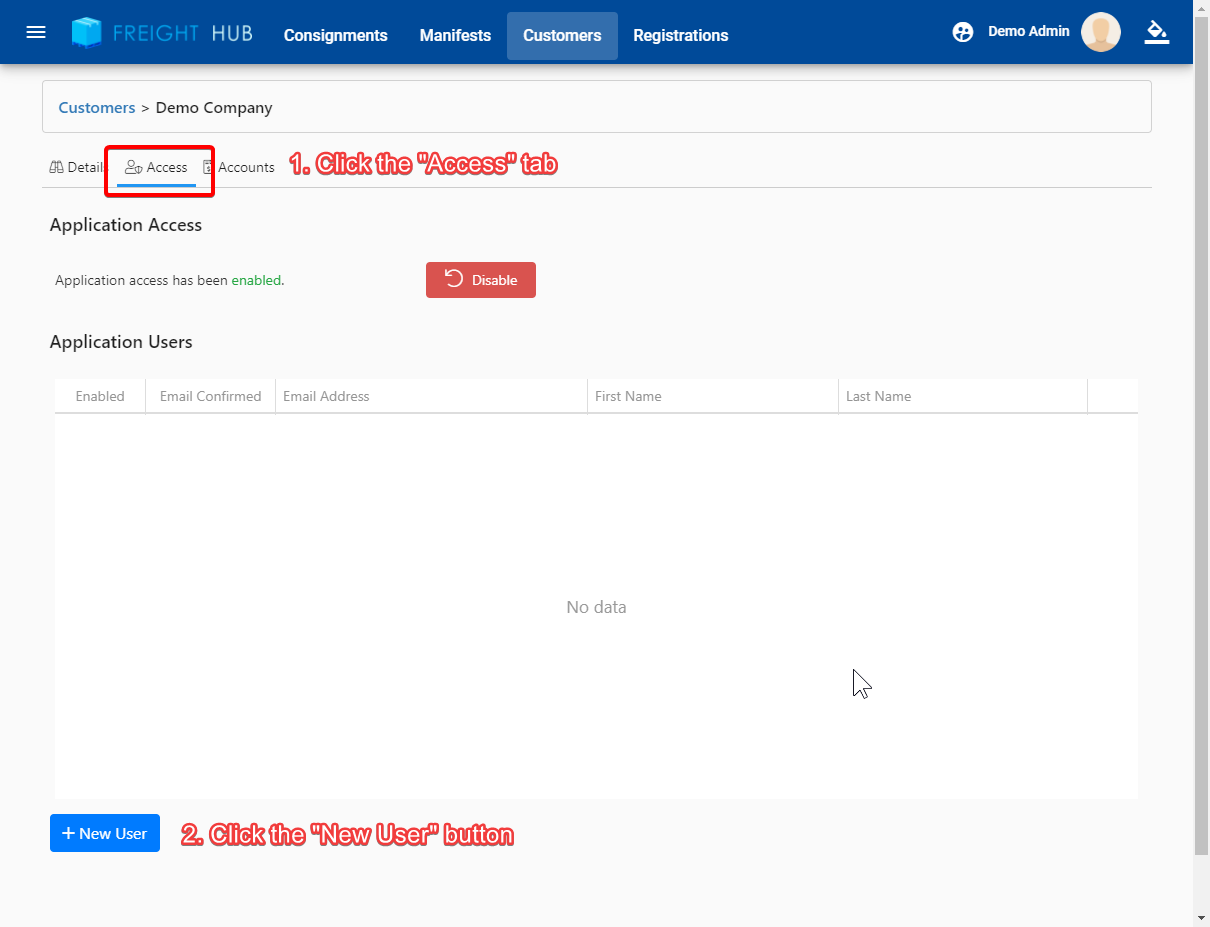The width and height of the screenshot is (1210, 927).
Task: Click the Access tab user icon
Action: 133,167
